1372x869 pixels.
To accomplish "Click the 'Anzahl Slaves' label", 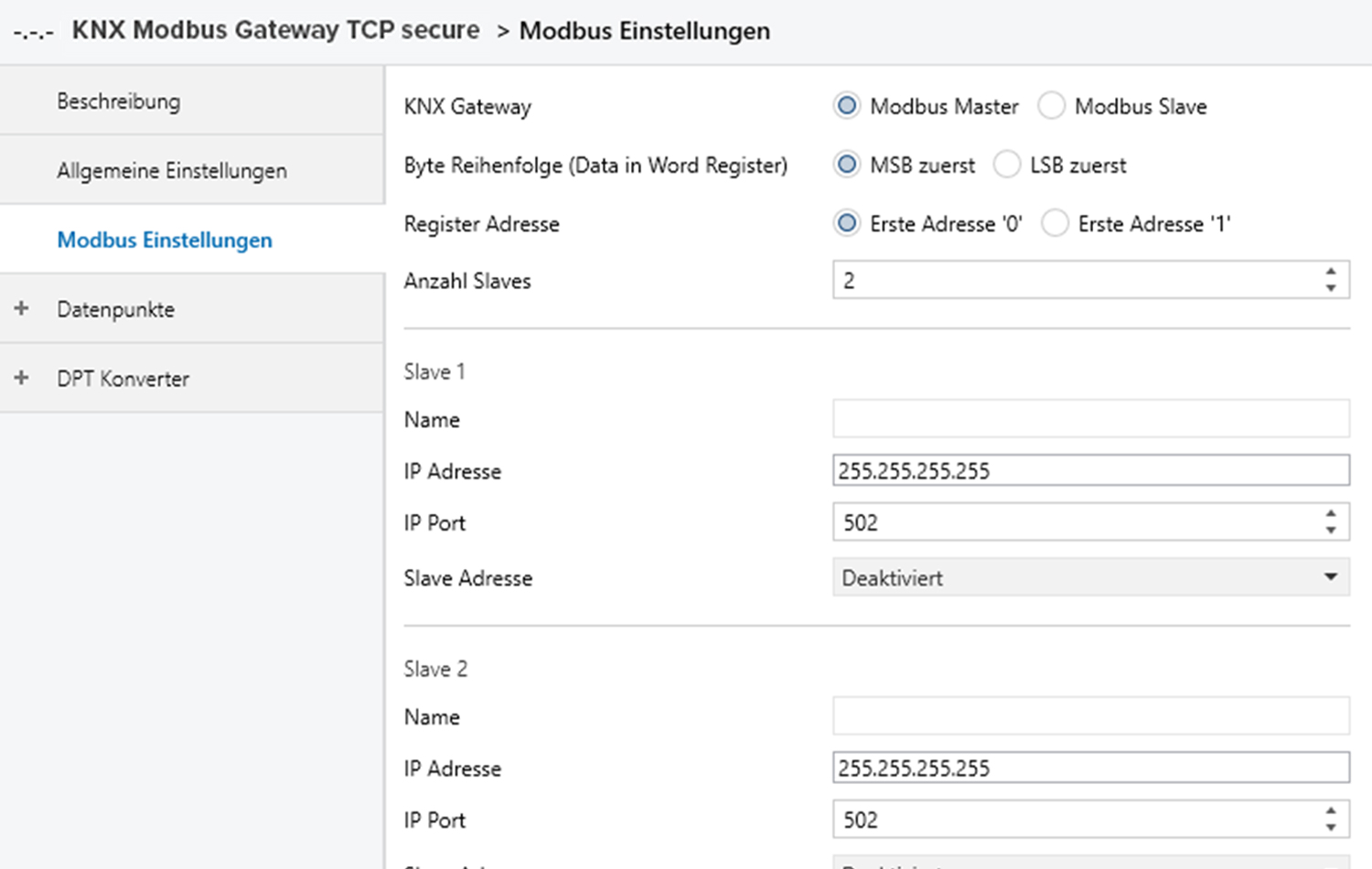I will point(467,281).
